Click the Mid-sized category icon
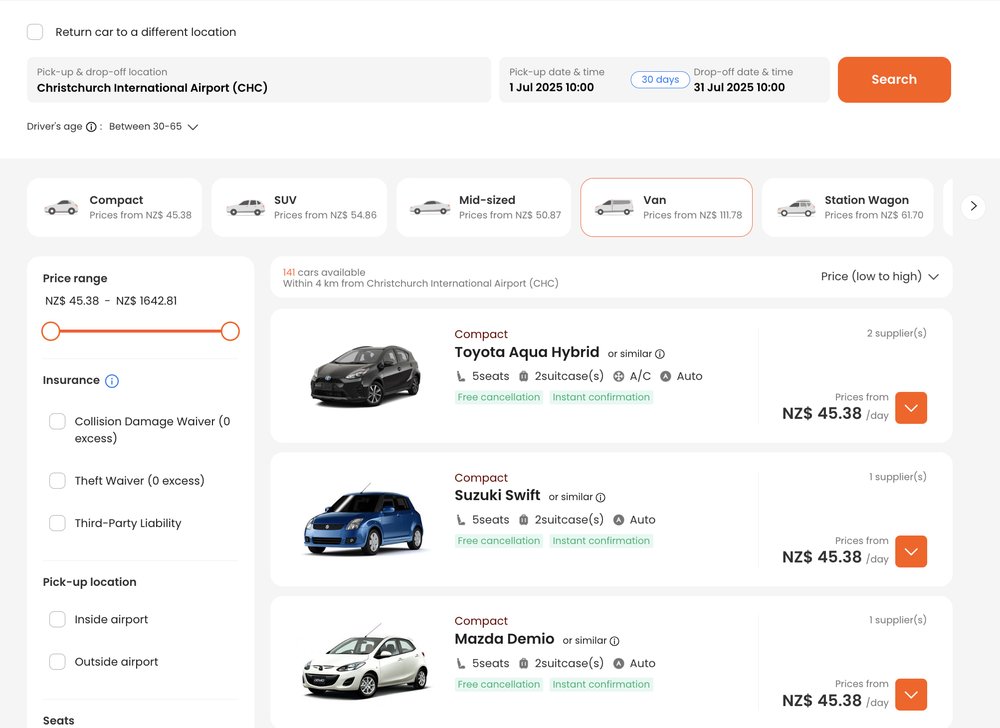Screen dimensions: 1000x728 428,207
